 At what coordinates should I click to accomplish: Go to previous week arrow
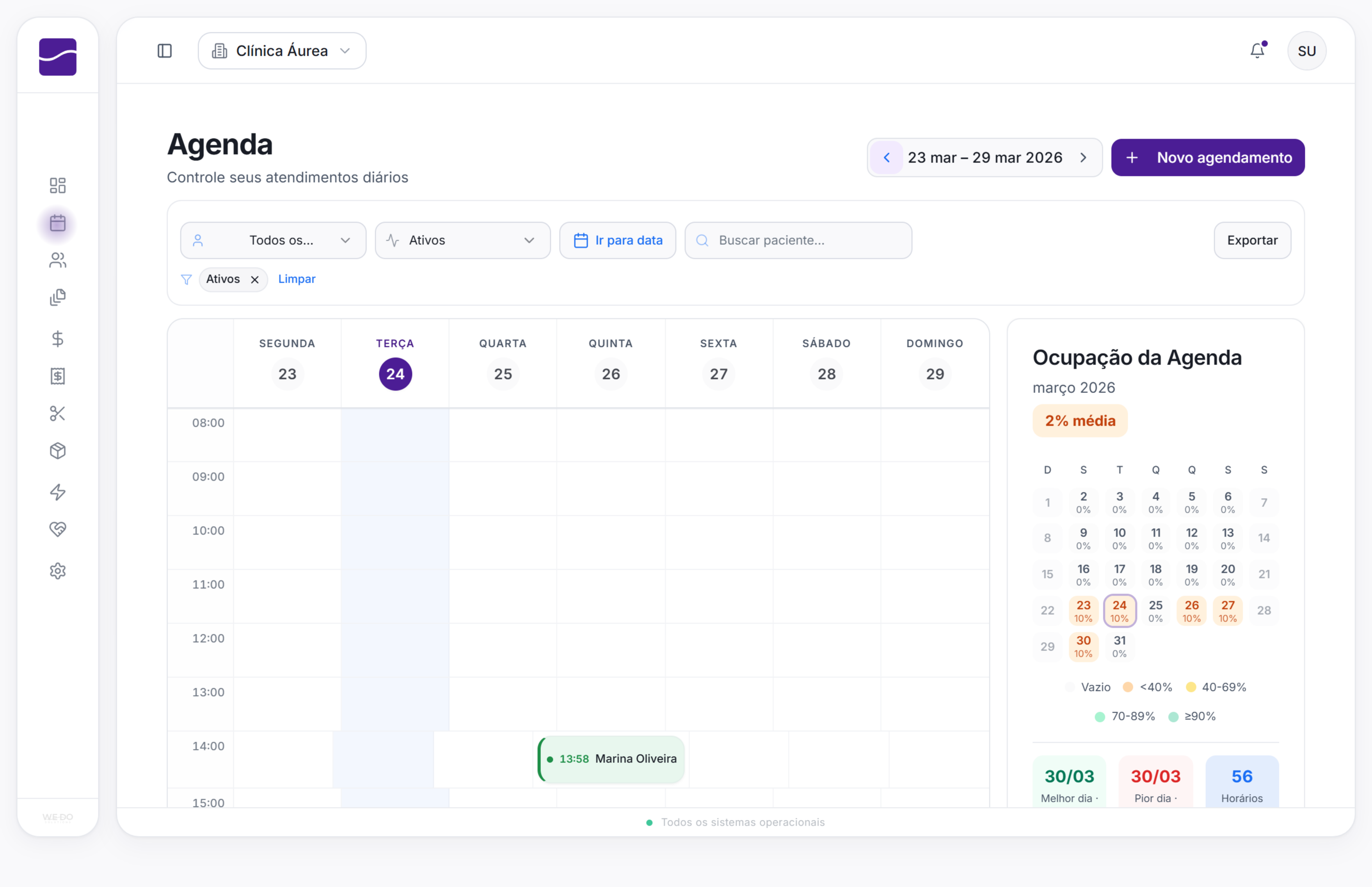coord(887,157)
